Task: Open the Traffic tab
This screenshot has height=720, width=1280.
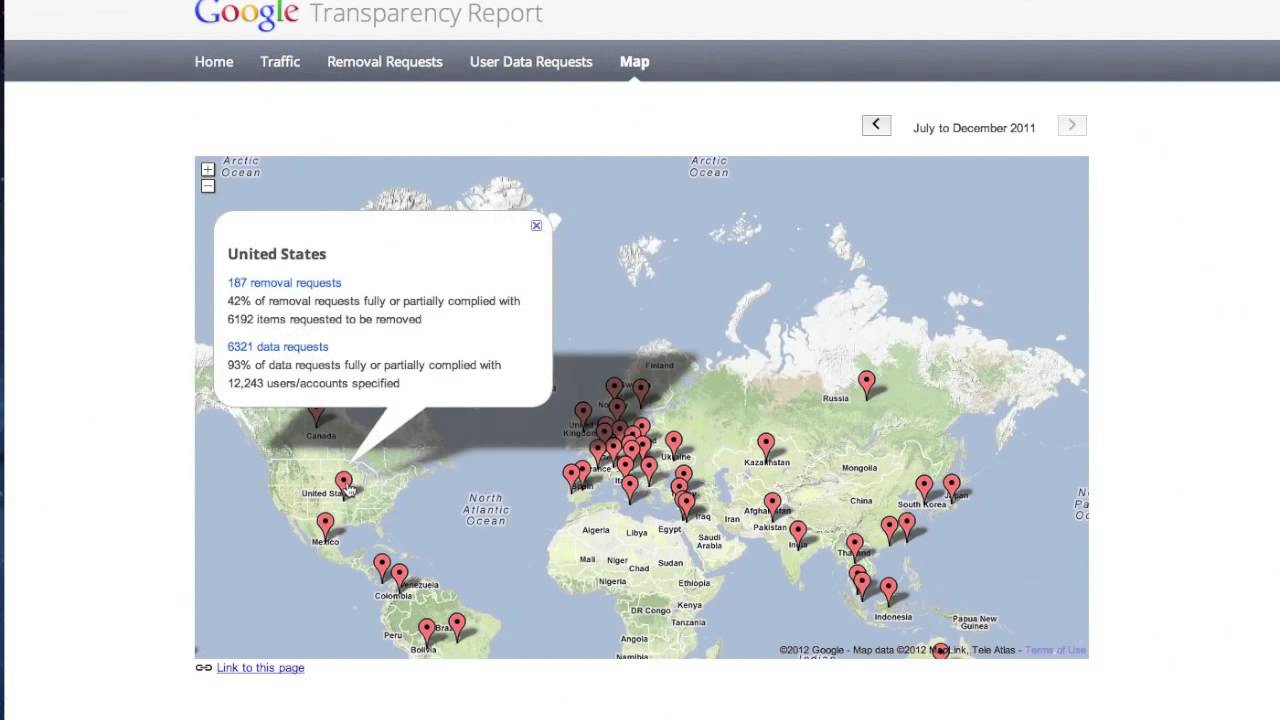Action: coord(280,62)
